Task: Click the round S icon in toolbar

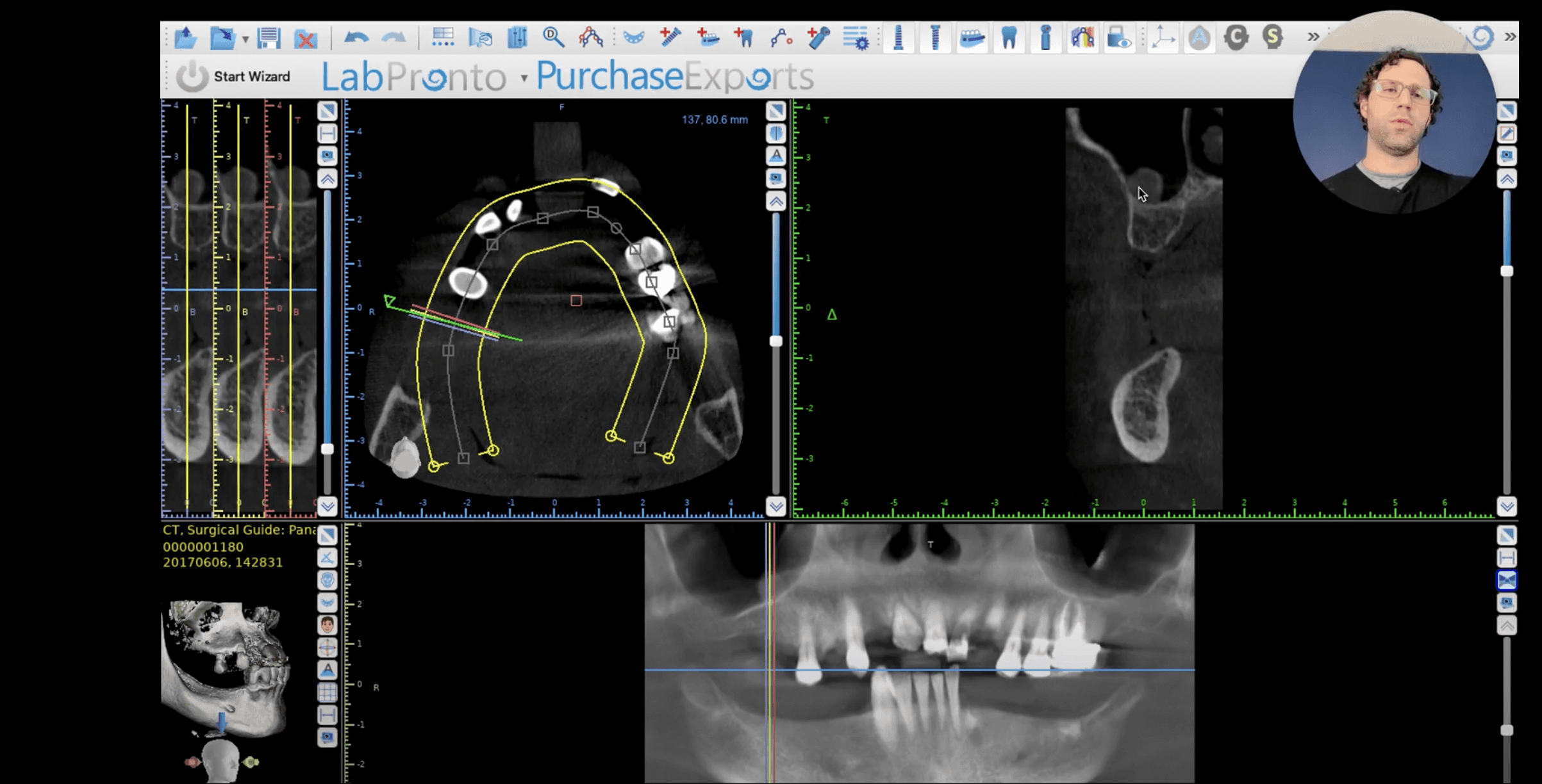Action: coord(1273,37)
